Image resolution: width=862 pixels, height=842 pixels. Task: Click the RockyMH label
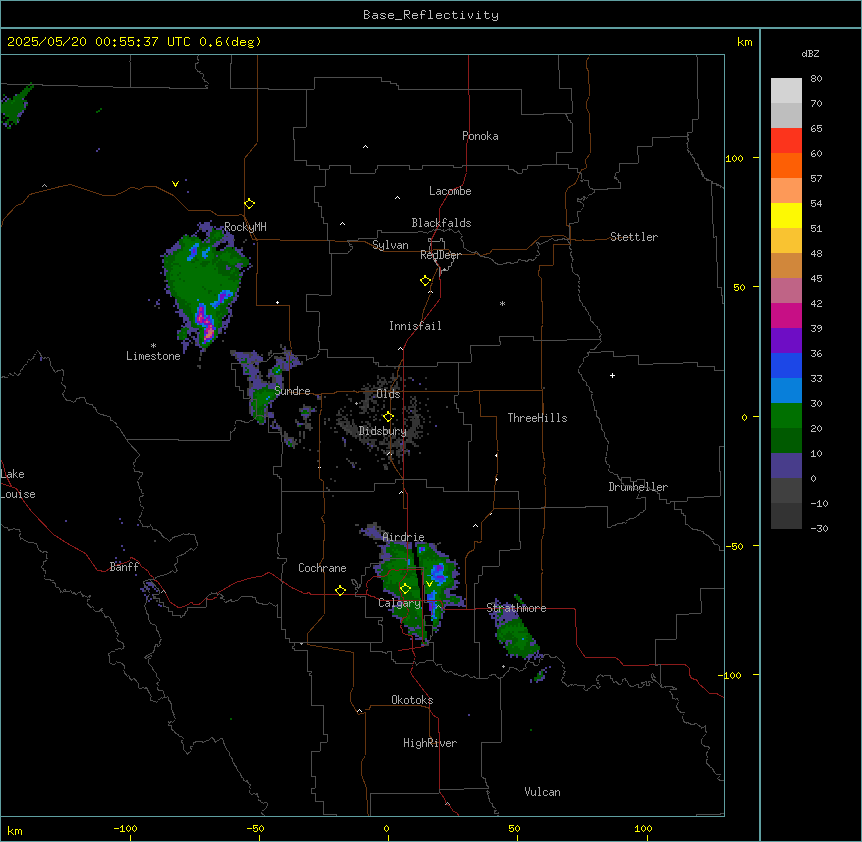tap(245, 227)
